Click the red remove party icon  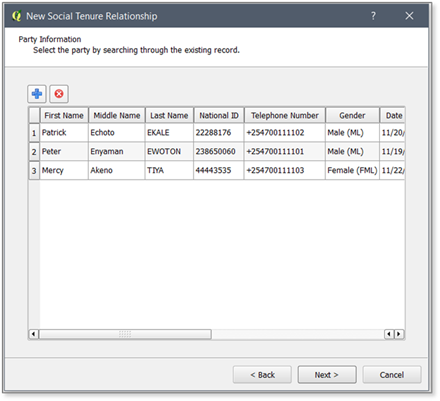[59, 94]
